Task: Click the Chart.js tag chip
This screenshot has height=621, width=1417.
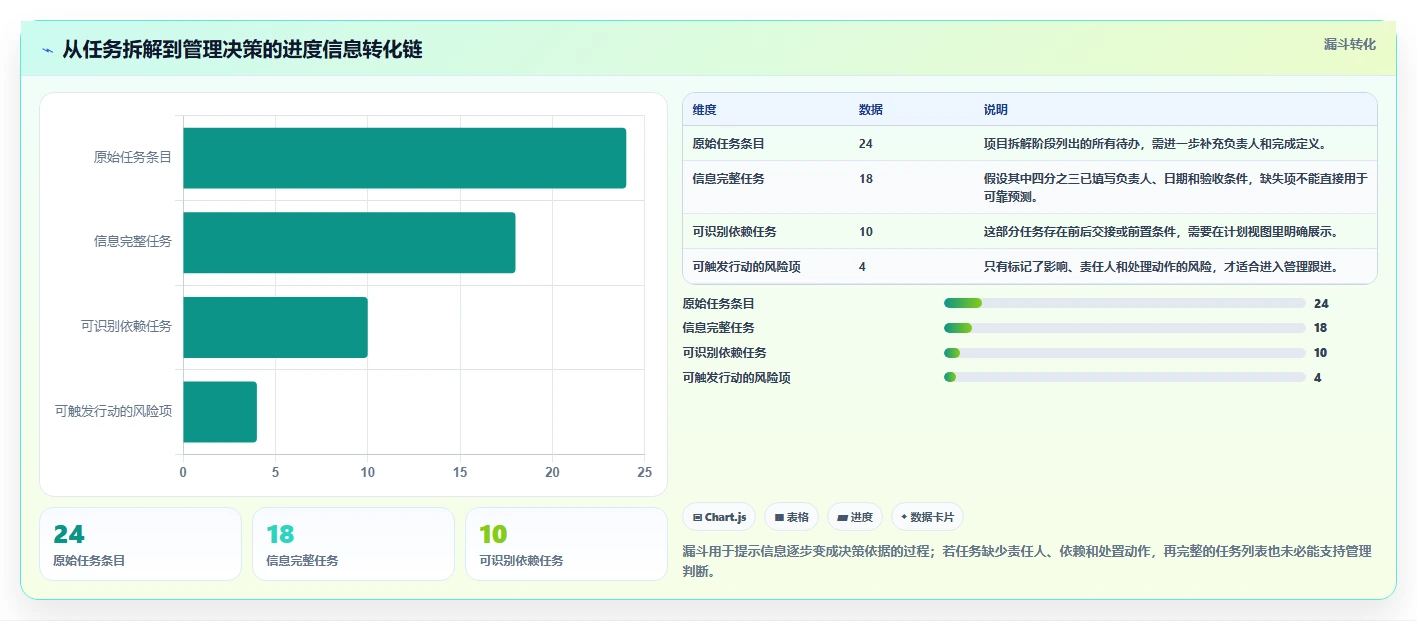Action: 719,517
